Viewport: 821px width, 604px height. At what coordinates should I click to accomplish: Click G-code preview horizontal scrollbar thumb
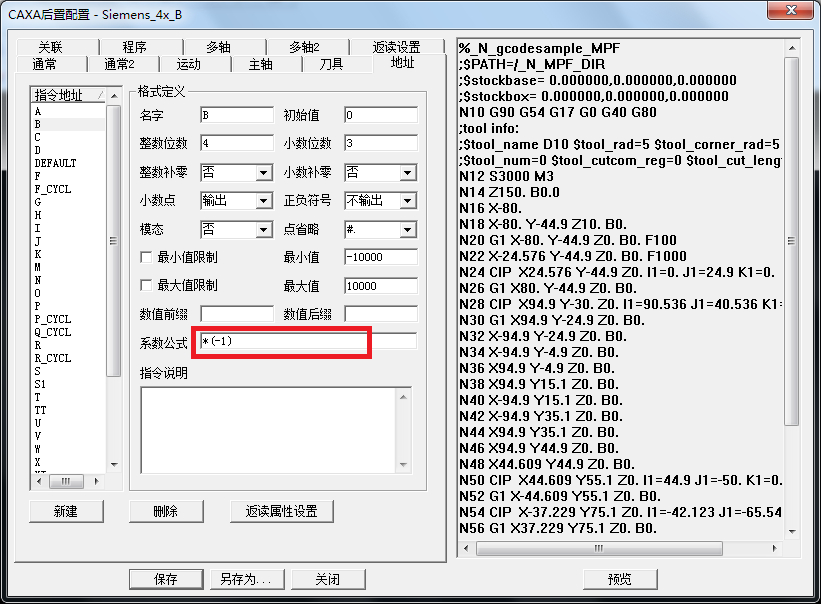click(x=599, y=548)
